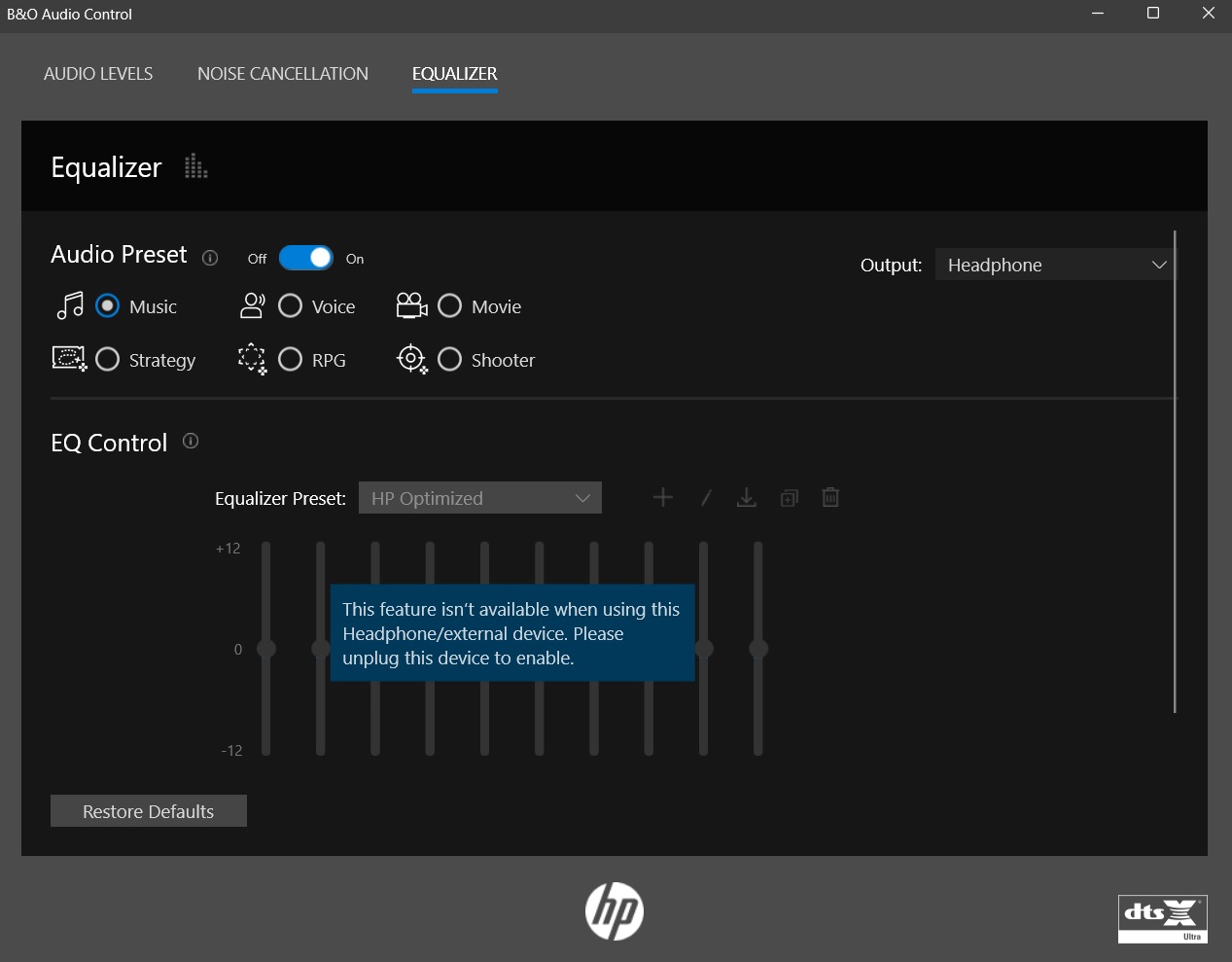
Task: Click the Audio Preset info icon
Action: click(x=211, y=258)
